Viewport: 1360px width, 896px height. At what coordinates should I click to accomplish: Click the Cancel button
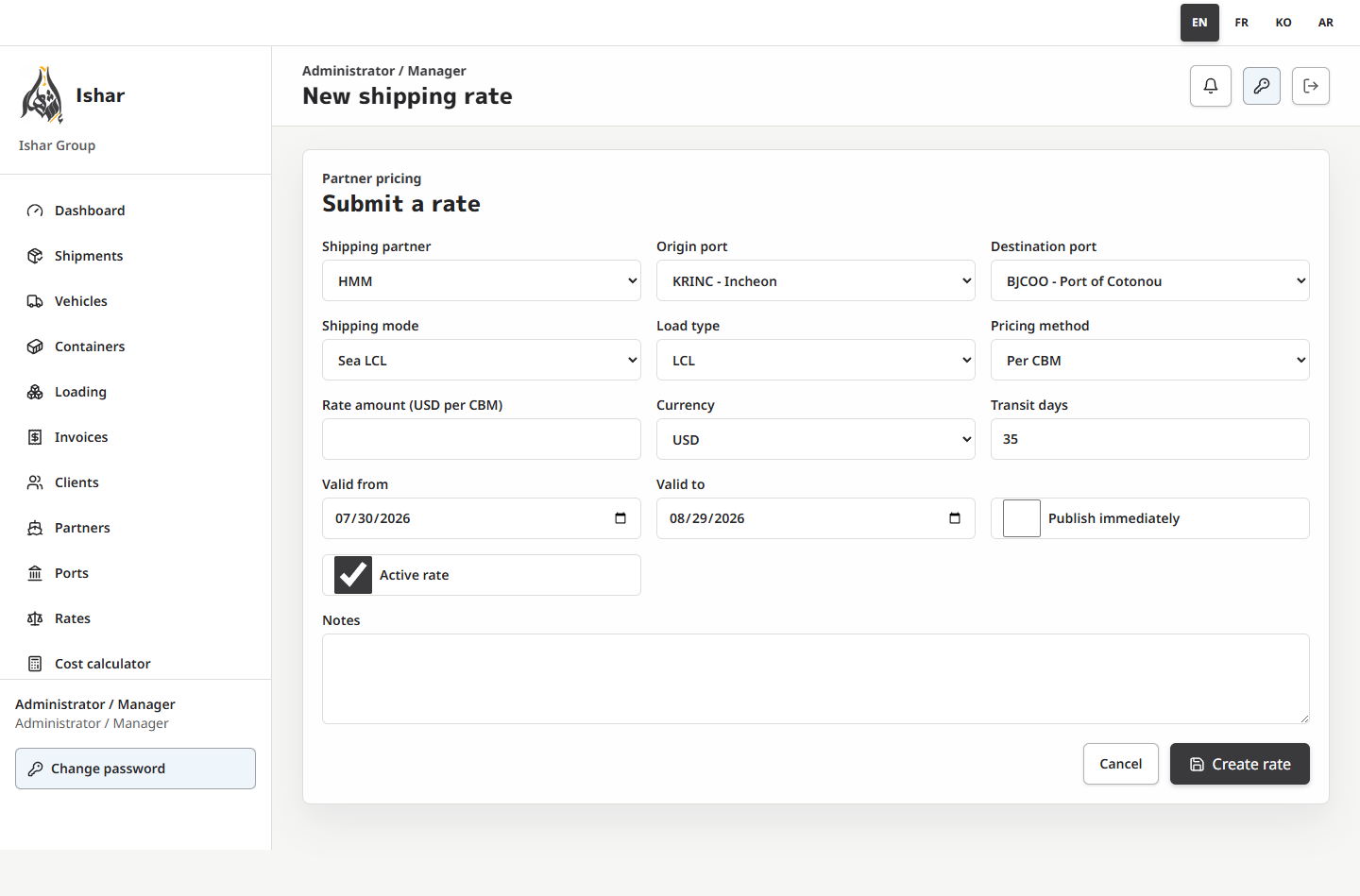(x=1121, y=764)
